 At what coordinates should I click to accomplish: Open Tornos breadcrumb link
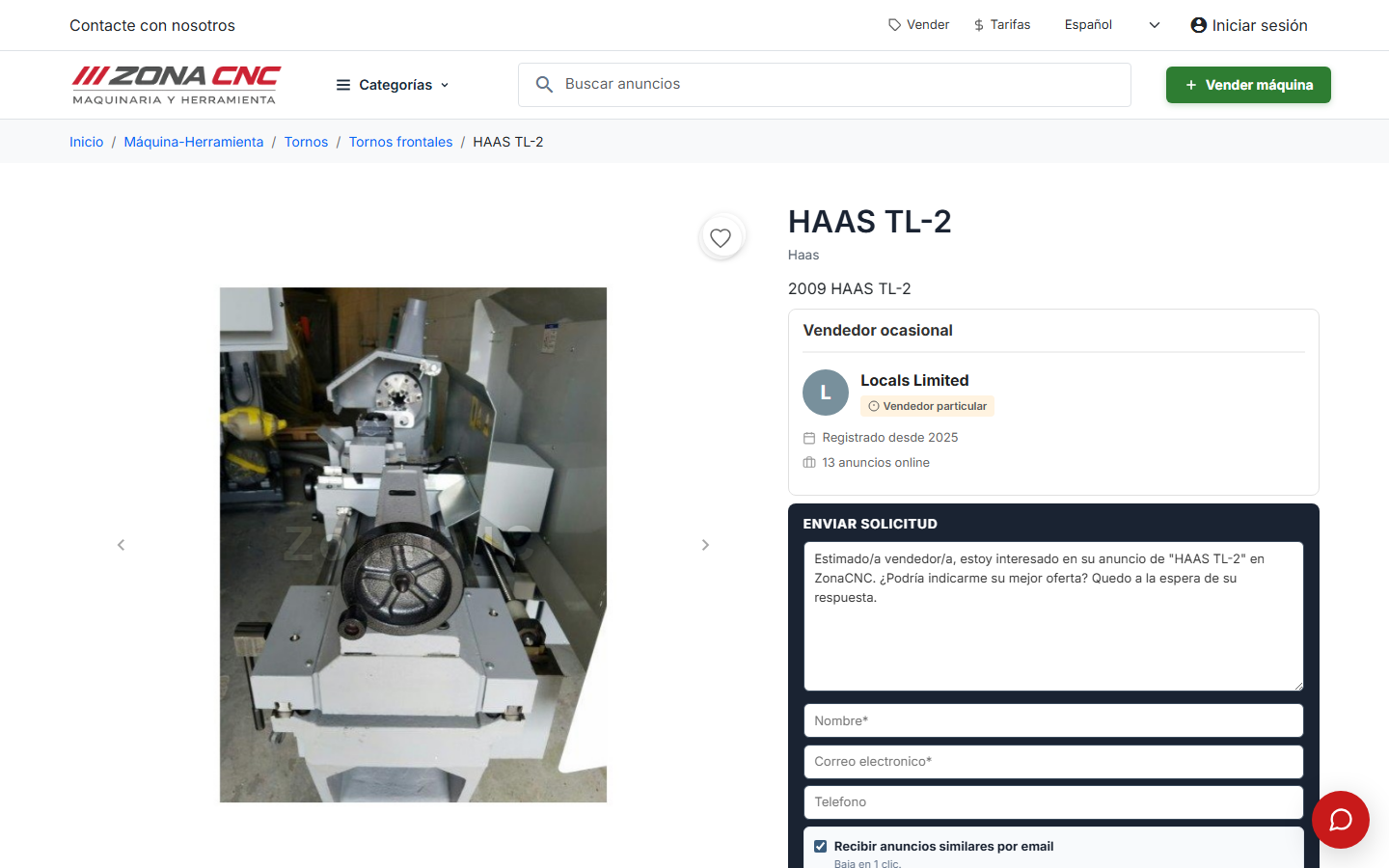306,142
